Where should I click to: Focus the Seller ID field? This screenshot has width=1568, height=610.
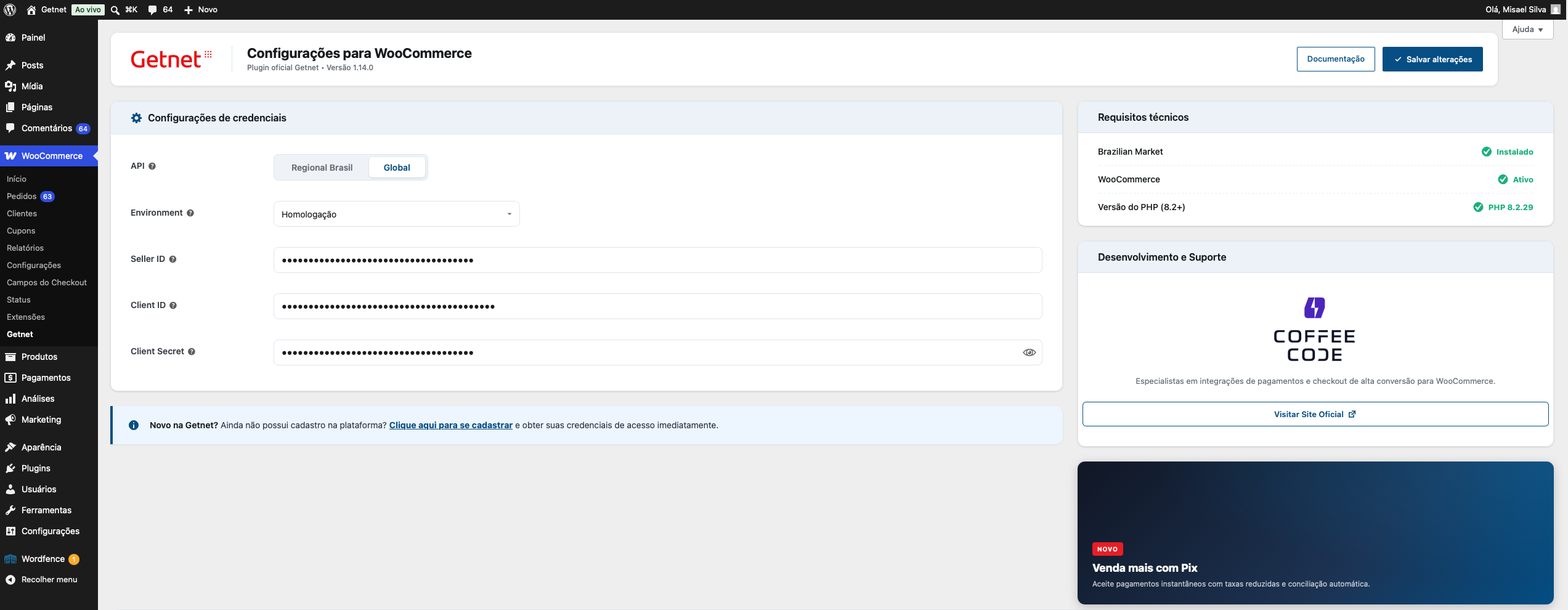[x=658, y=260]
